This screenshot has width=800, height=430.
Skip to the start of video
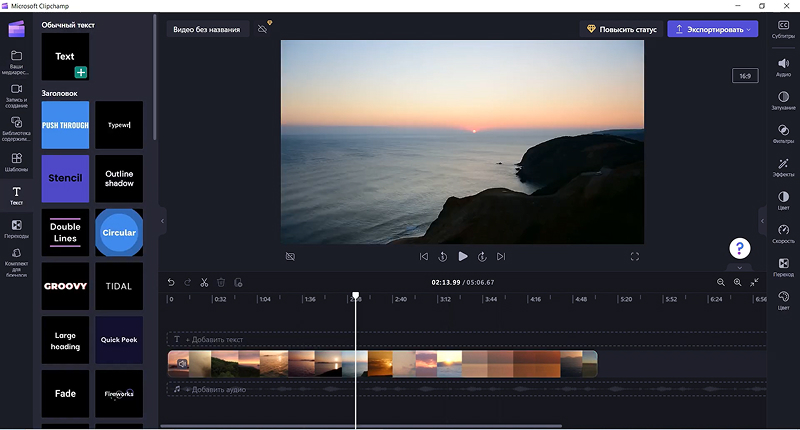click(423, 257)
